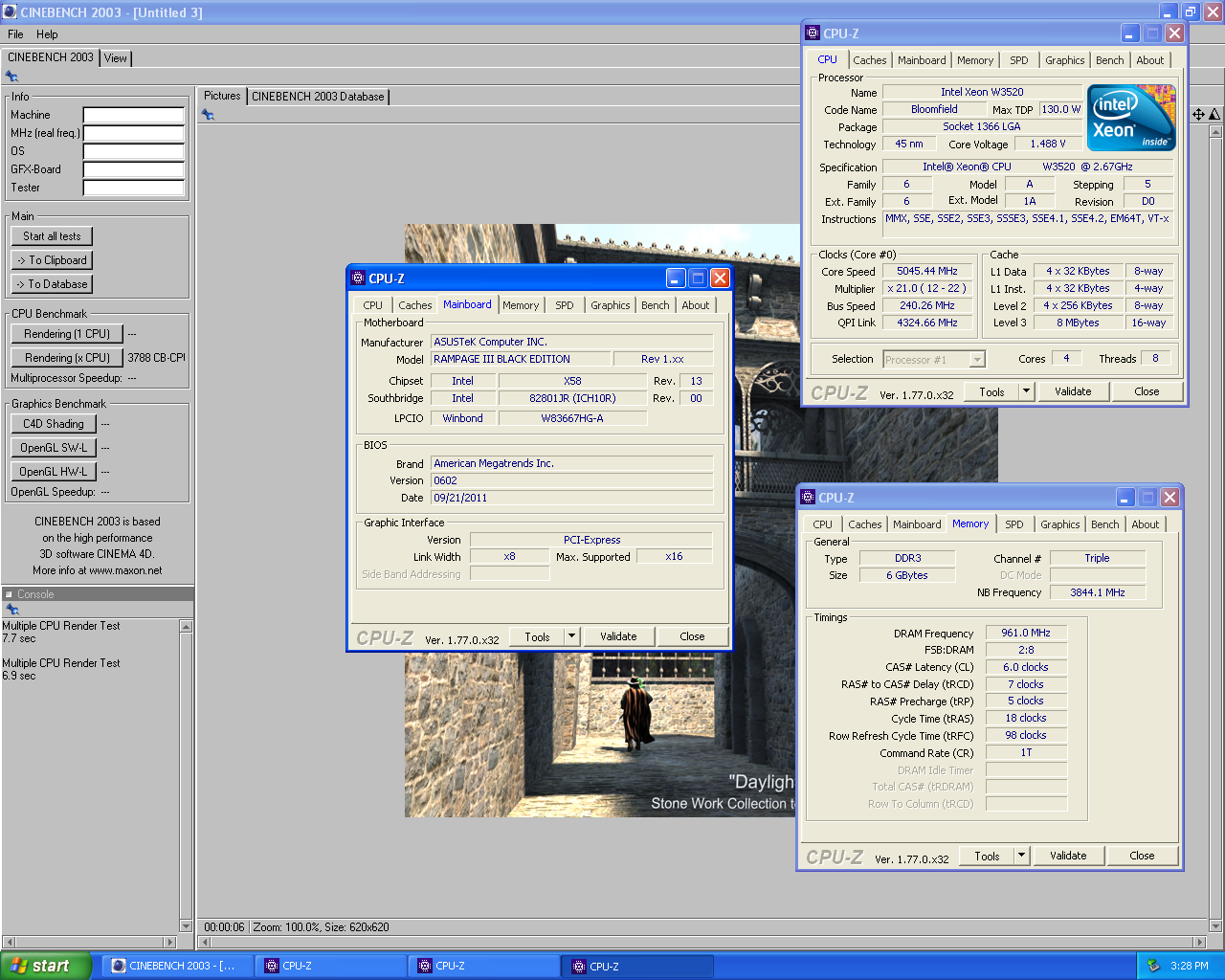Click Validate in the CPU-Z CPU window
The height and width of the screenshot is (980, 1225).
click(x=1073, y=391)
